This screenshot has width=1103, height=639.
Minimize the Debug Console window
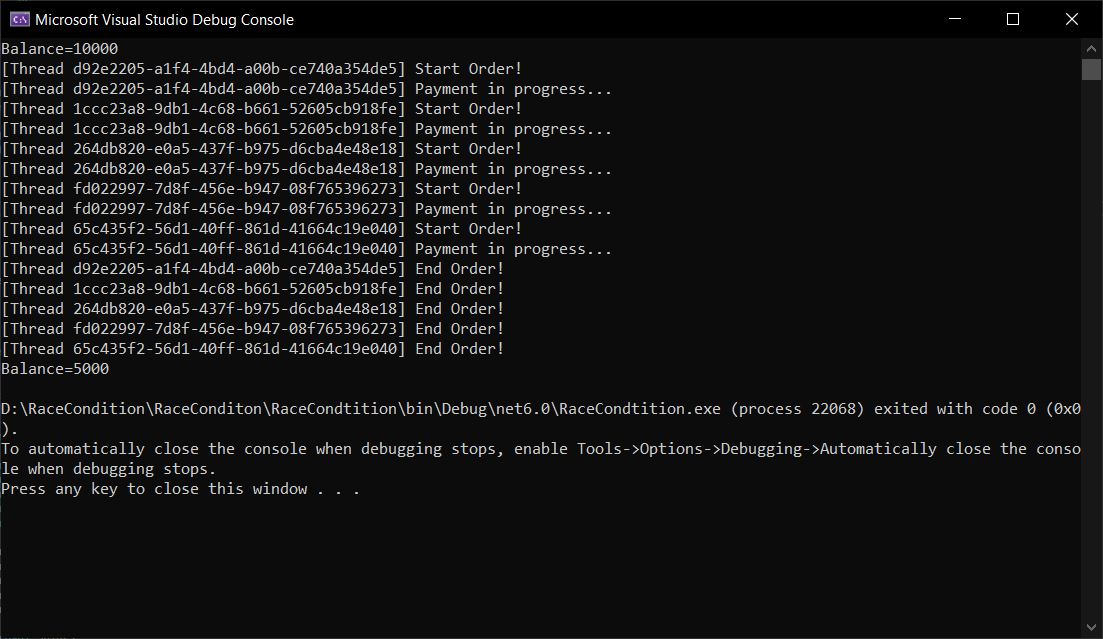(955, 19)
